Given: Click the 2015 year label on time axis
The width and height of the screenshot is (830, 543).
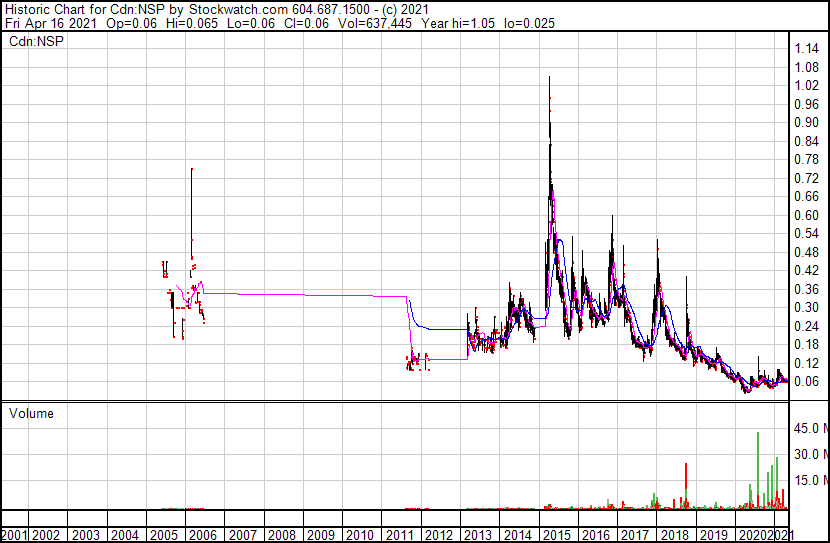Looking at the screenshot, I should click(x=558, y=535).
